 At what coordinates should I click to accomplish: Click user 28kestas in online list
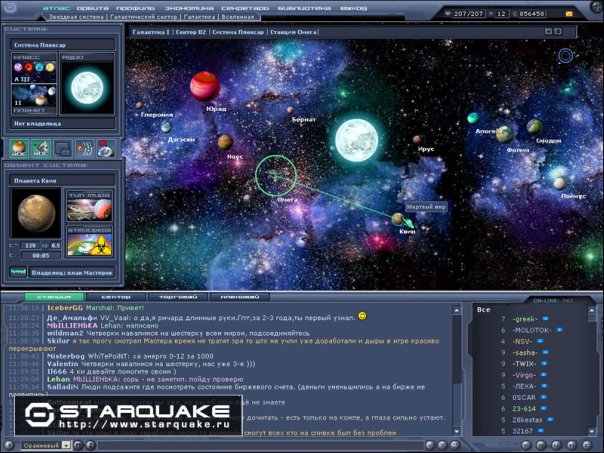(527, 420)
